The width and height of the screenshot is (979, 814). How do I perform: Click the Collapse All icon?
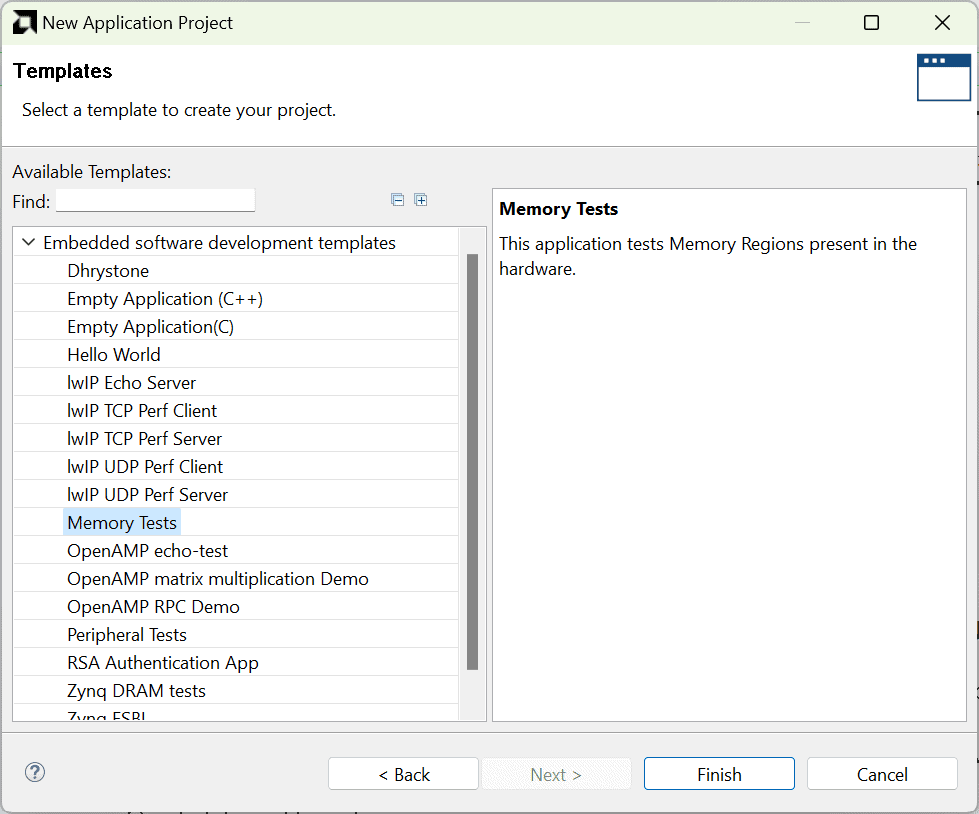click(x=397, y=200)
